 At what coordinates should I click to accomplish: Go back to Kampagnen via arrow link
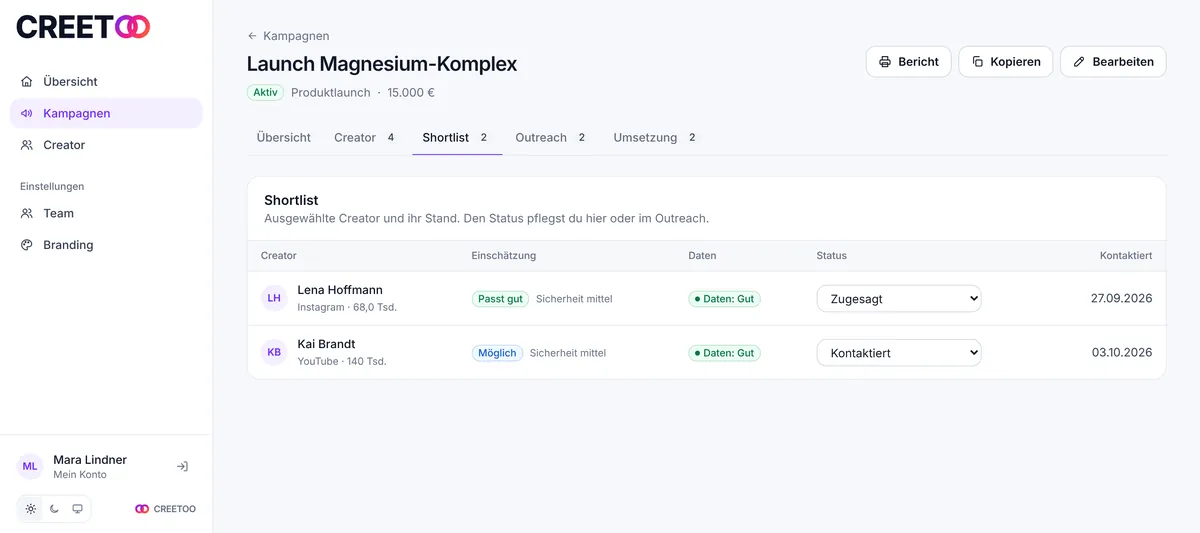tap(288, 36)
